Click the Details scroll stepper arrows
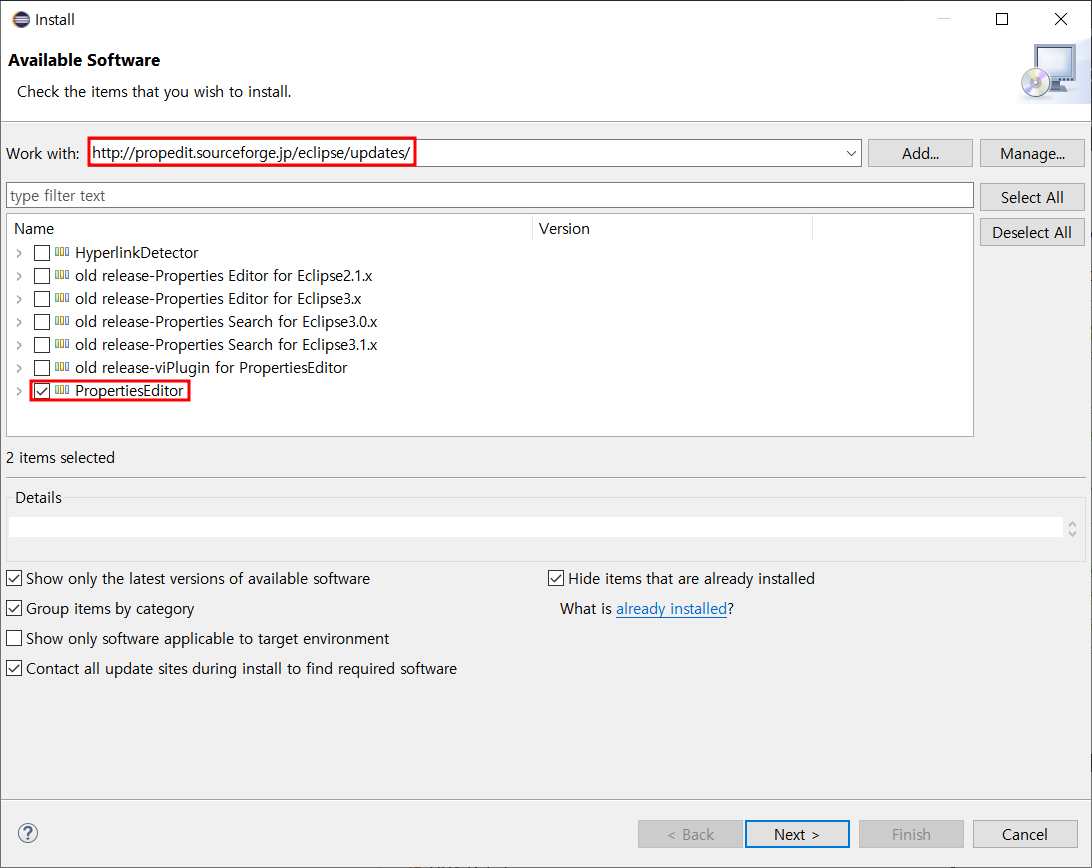1092x868 pixels. click(1072, 529)
